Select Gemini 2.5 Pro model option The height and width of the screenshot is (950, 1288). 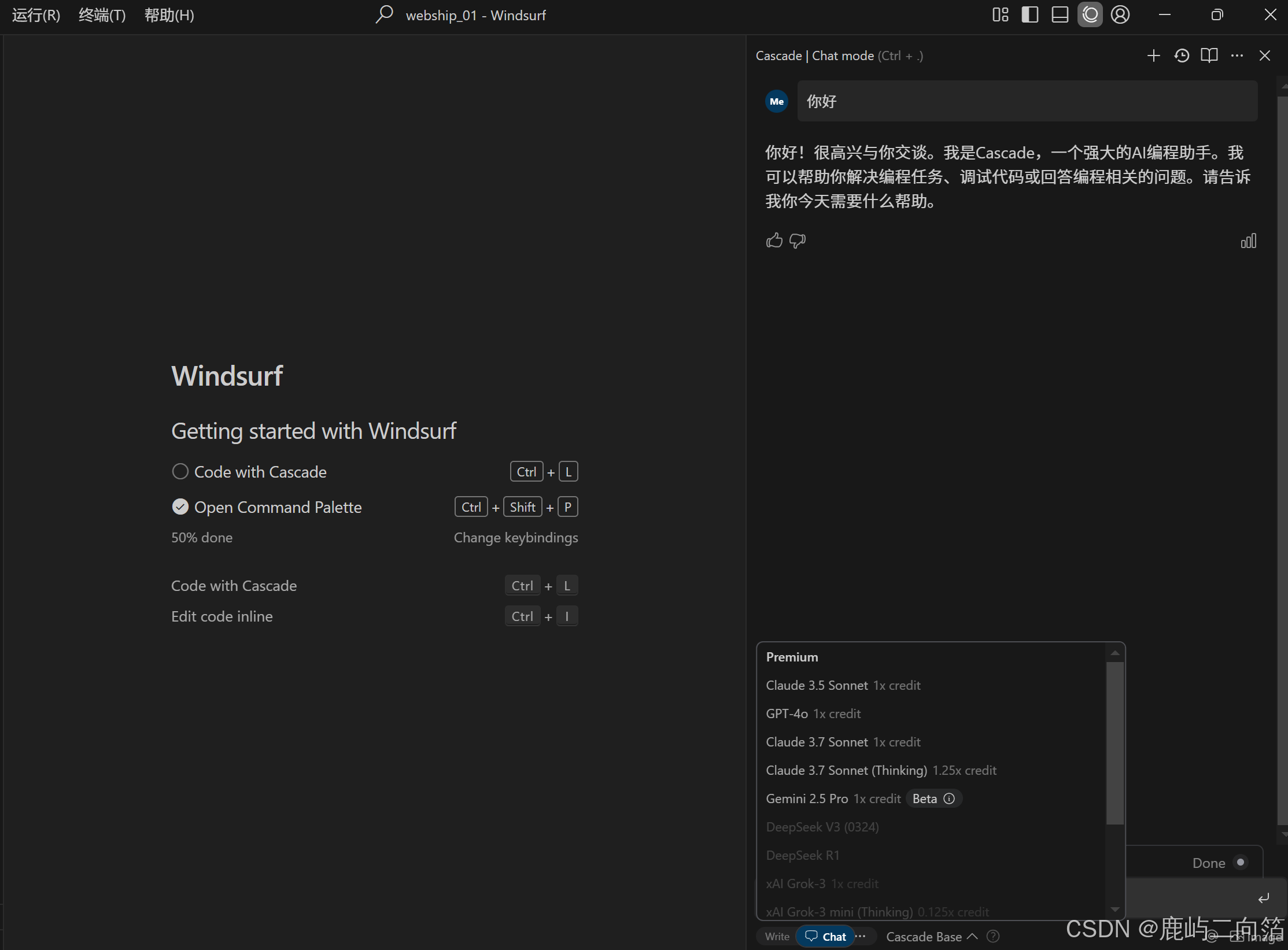pos(807,799)
